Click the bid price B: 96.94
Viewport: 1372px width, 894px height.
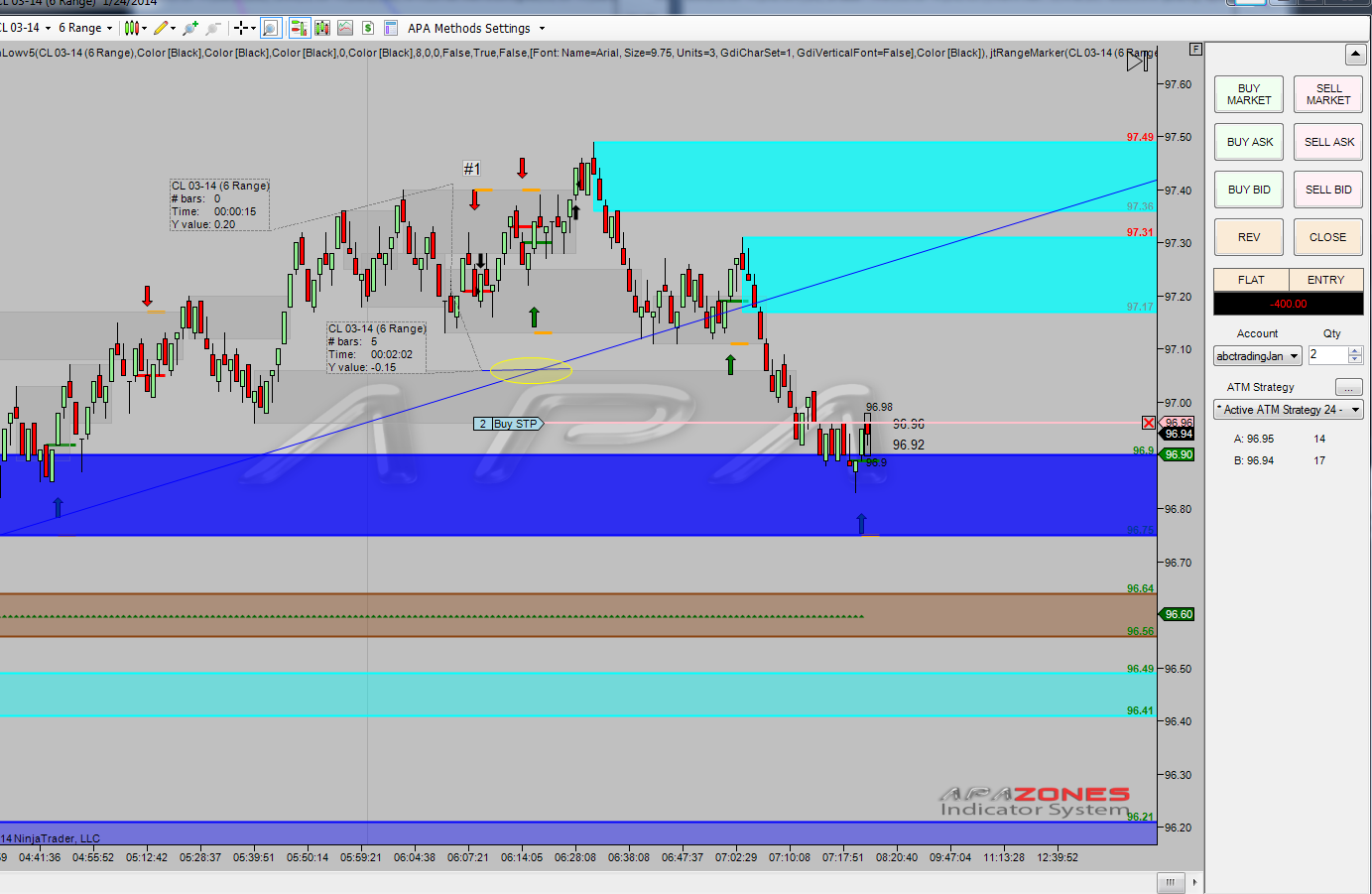tap(1254, 460)
